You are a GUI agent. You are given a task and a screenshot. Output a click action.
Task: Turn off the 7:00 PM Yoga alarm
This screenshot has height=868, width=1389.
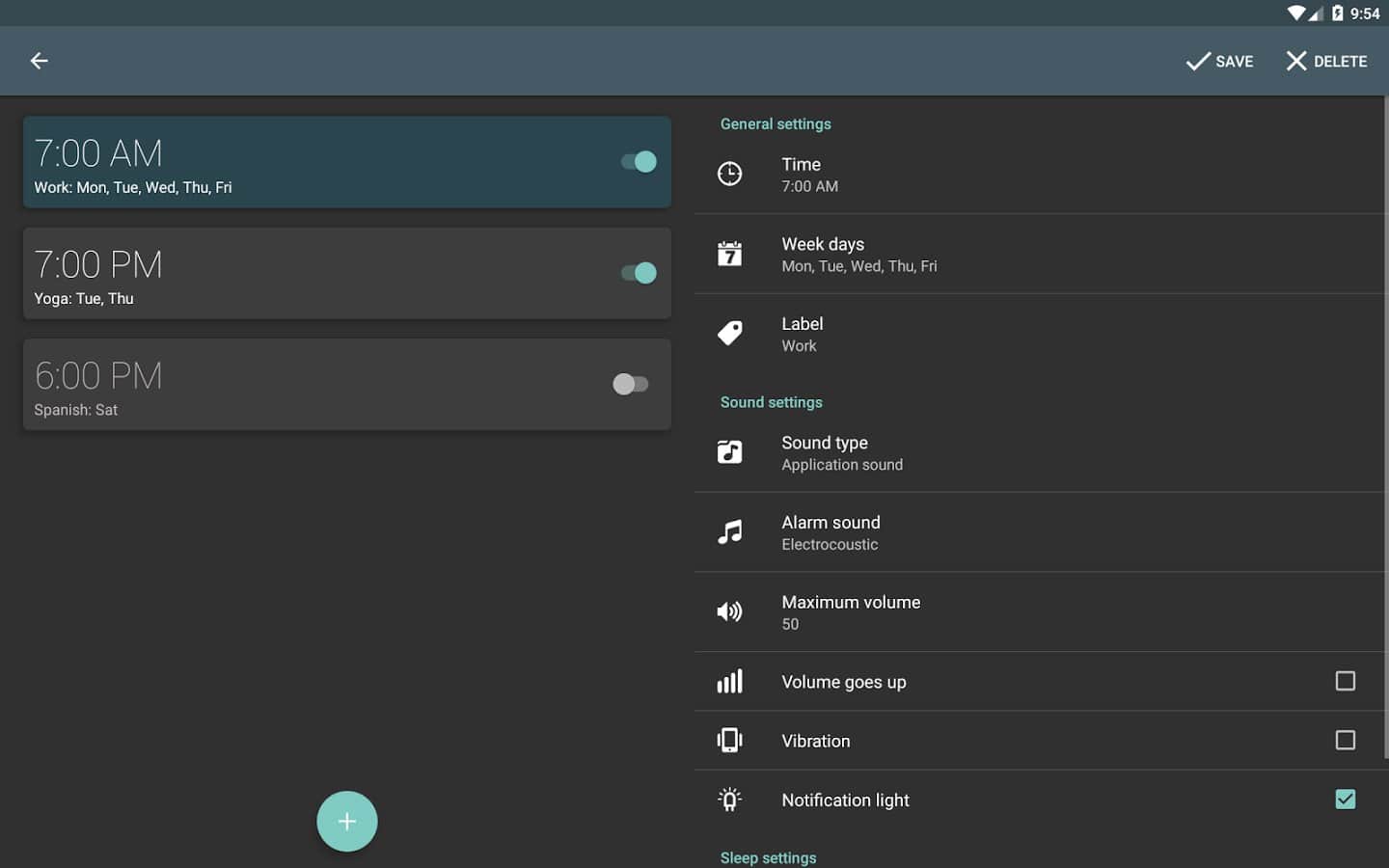tap(639, 273)
